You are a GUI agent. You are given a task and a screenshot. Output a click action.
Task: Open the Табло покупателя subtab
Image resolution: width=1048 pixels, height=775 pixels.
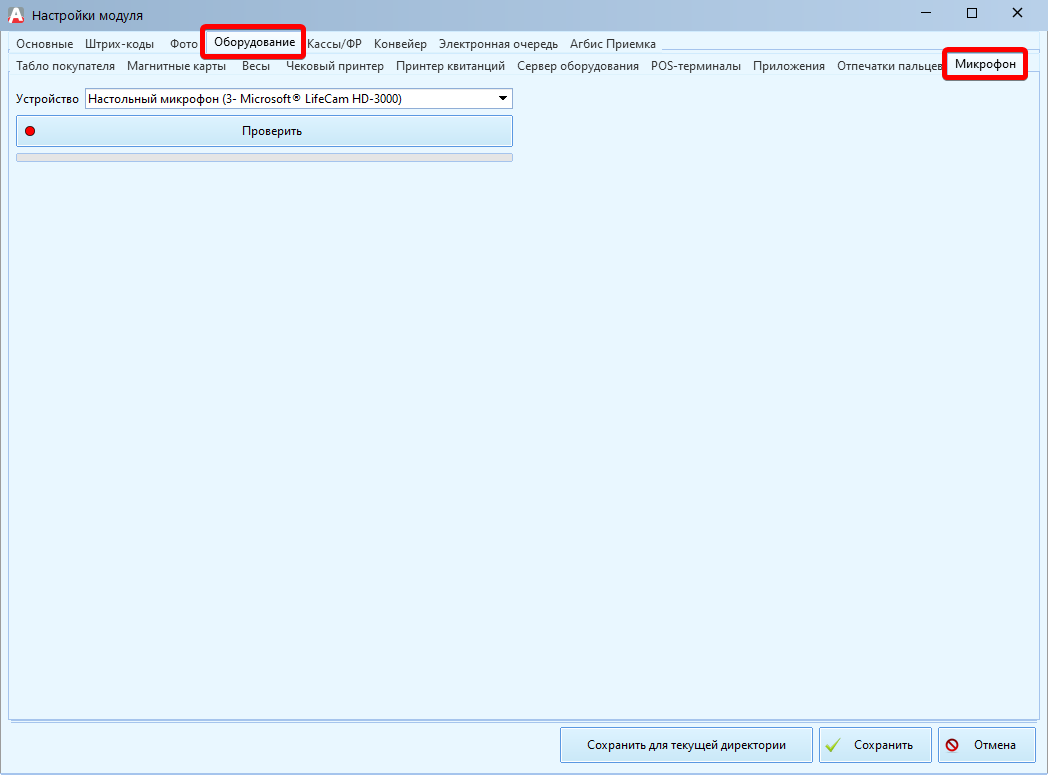click(66, 66)
